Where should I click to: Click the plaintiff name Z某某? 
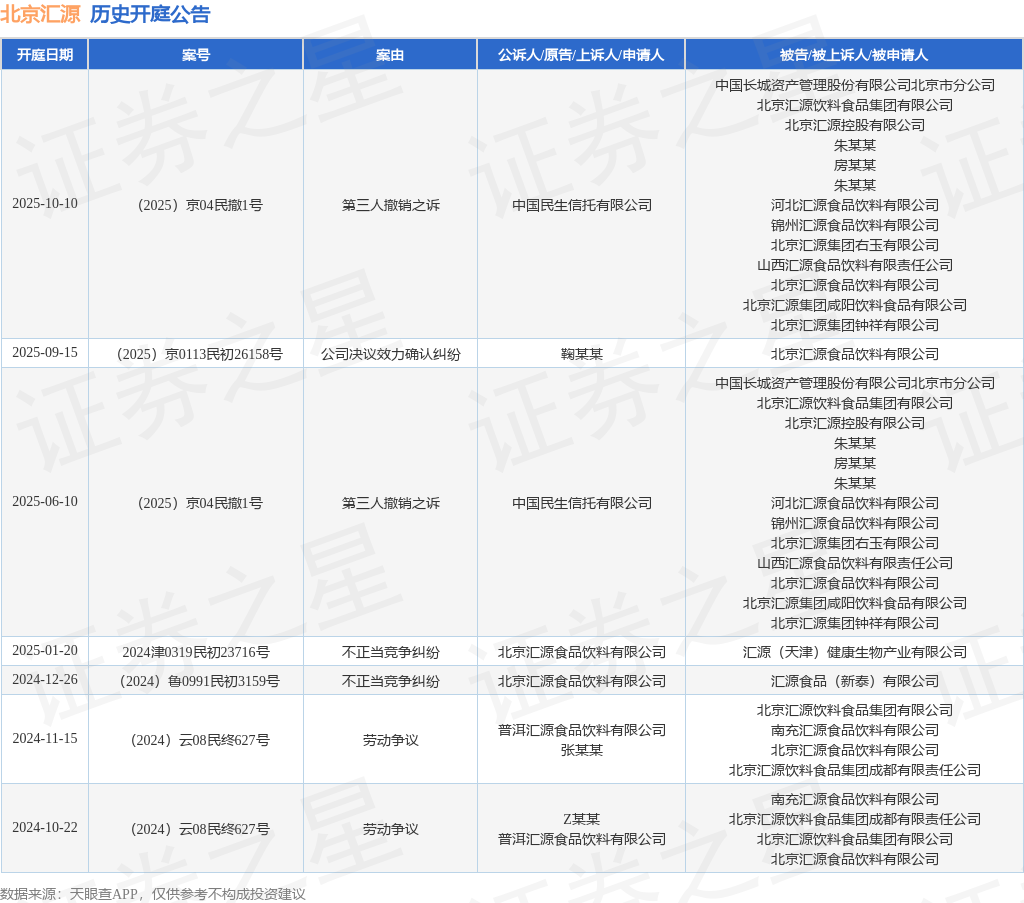(582, 819)
